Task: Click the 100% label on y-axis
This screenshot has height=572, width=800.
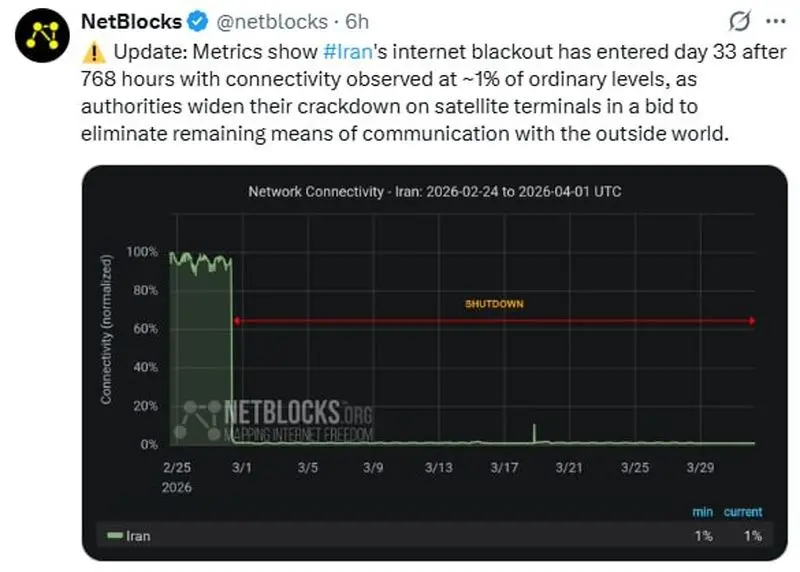Action: point(143,251)
